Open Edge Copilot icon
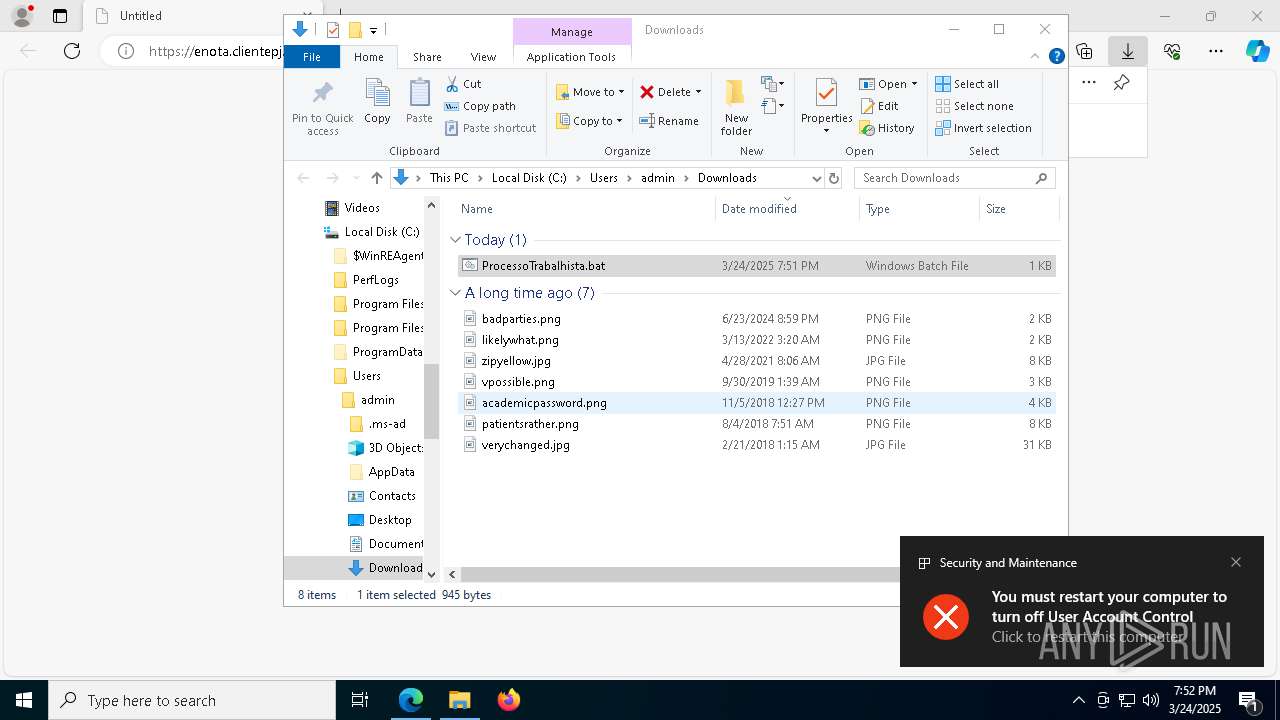 (1257, 51)
